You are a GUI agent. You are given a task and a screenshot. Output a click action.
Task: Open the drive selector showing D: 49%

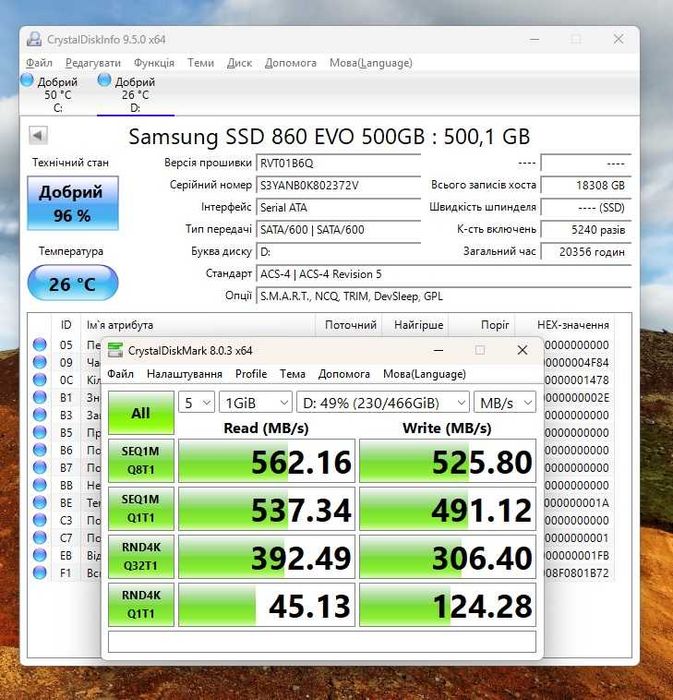383,403
